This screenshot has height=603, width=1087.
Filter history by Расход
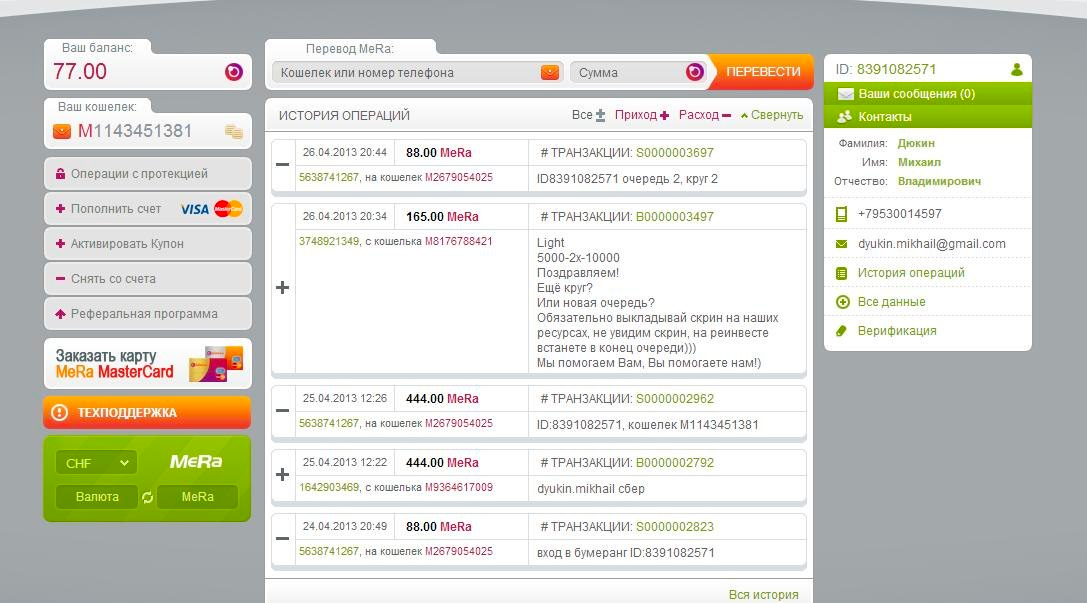(x=705, y=115)
